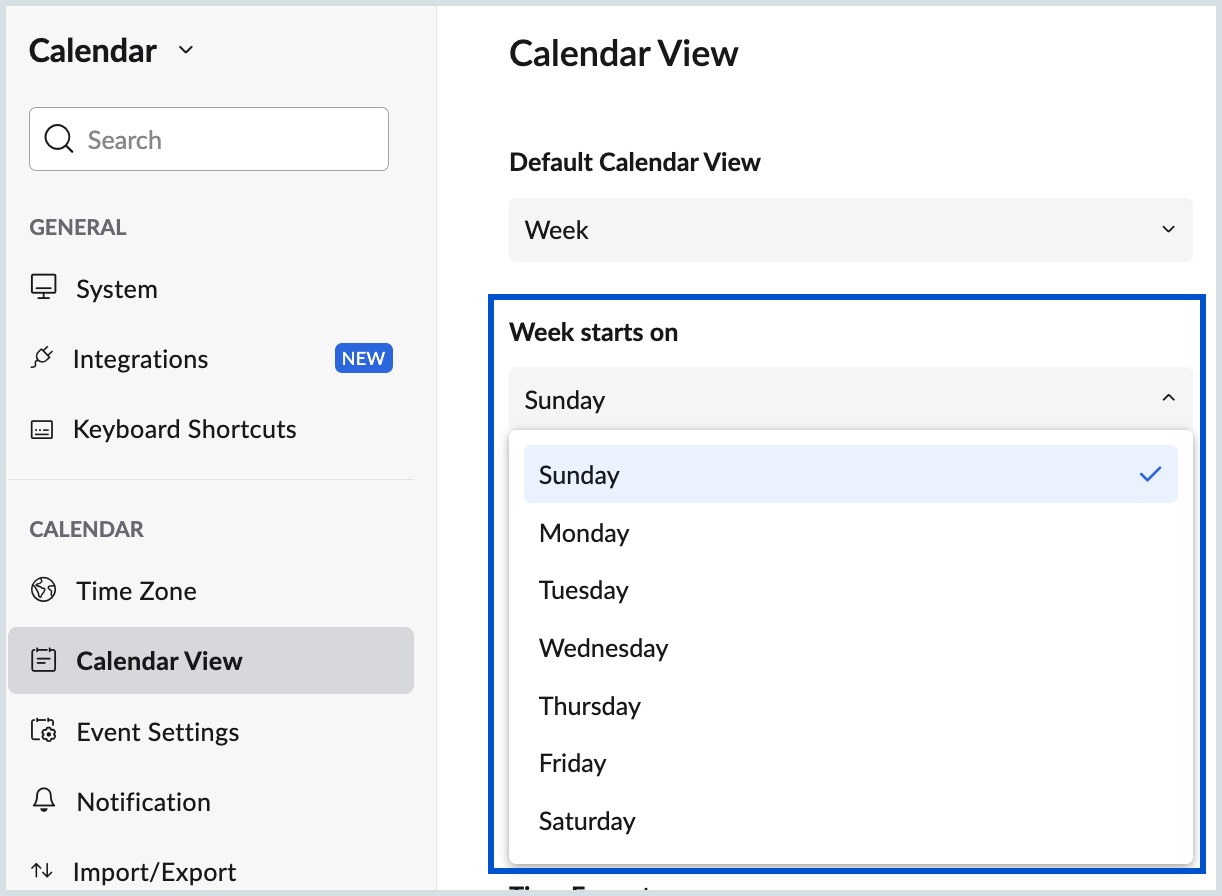Go to Event Settings section
Image resolution: width=1222 pixels, height=896 pixels.
pyautogui.click(x=158, y=732)
